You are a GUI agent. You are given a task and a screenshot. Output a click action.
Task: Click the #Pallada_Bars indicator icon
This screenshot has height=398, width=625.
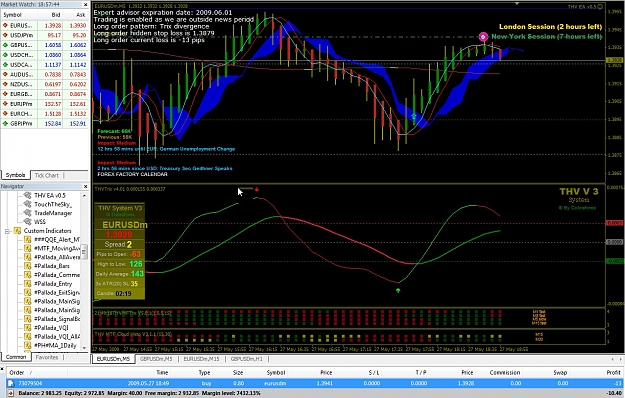click(28, 266)
